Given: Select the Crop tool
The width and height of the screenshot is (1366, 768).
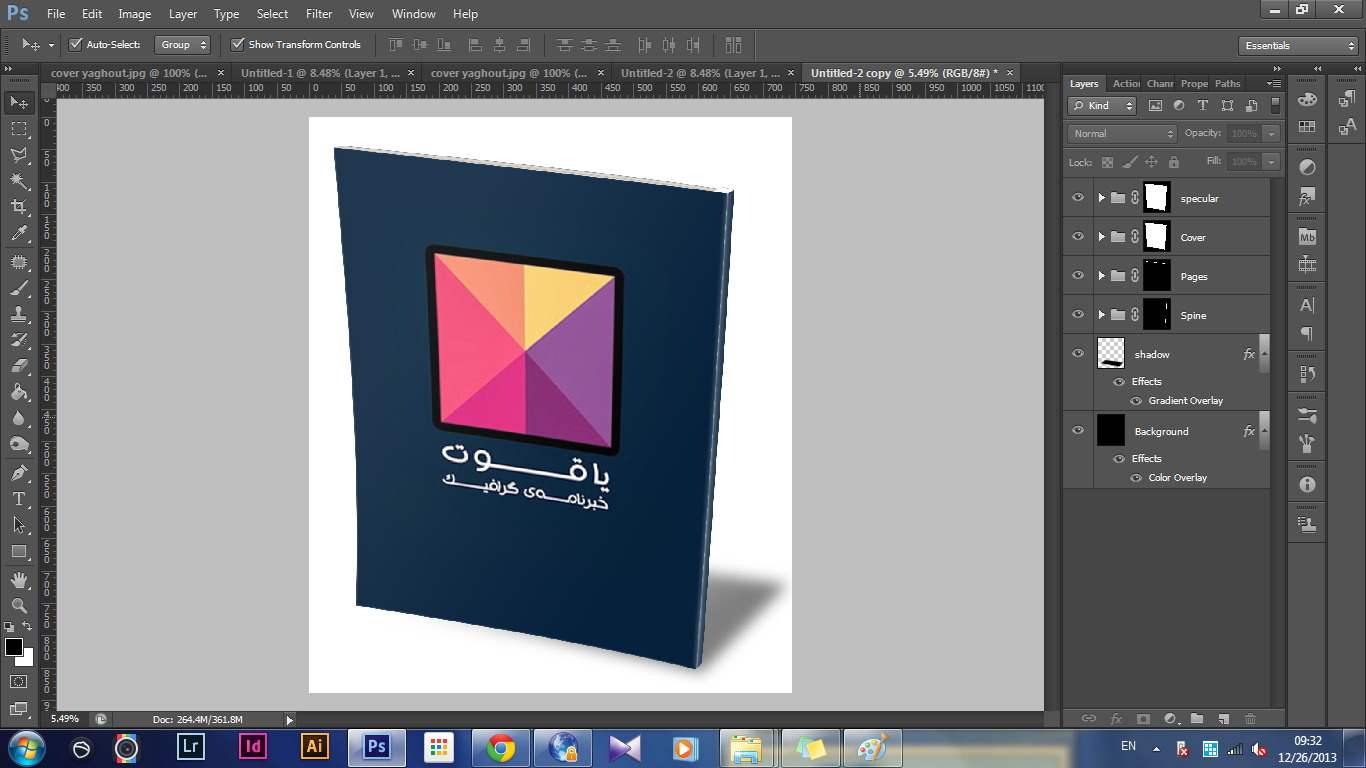Looking at the screenshot, I should 18,207.
